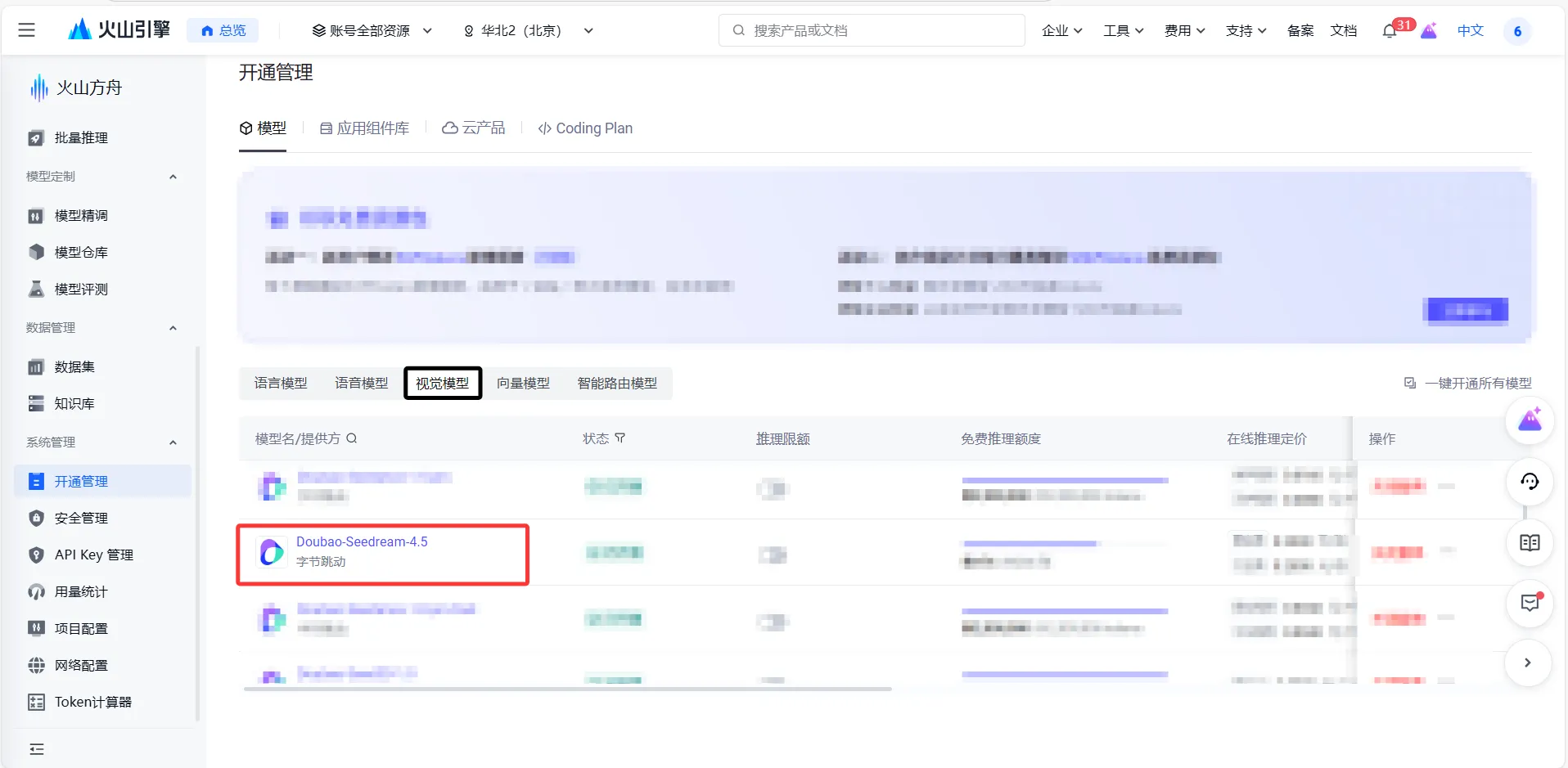Open the status filter funnel icon
This screenshot has height=768, width=1568.
pos(621,438)
